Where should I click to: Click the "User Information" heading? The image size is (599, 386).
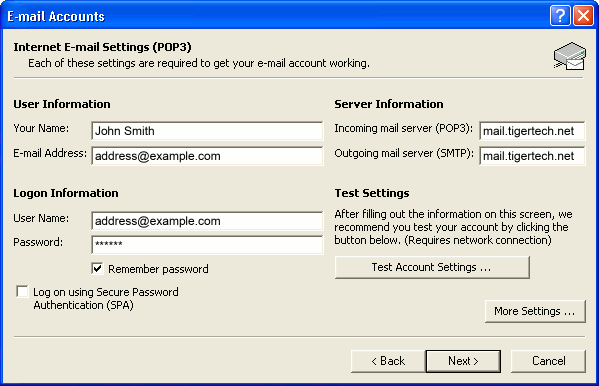[x=62, y=104]
